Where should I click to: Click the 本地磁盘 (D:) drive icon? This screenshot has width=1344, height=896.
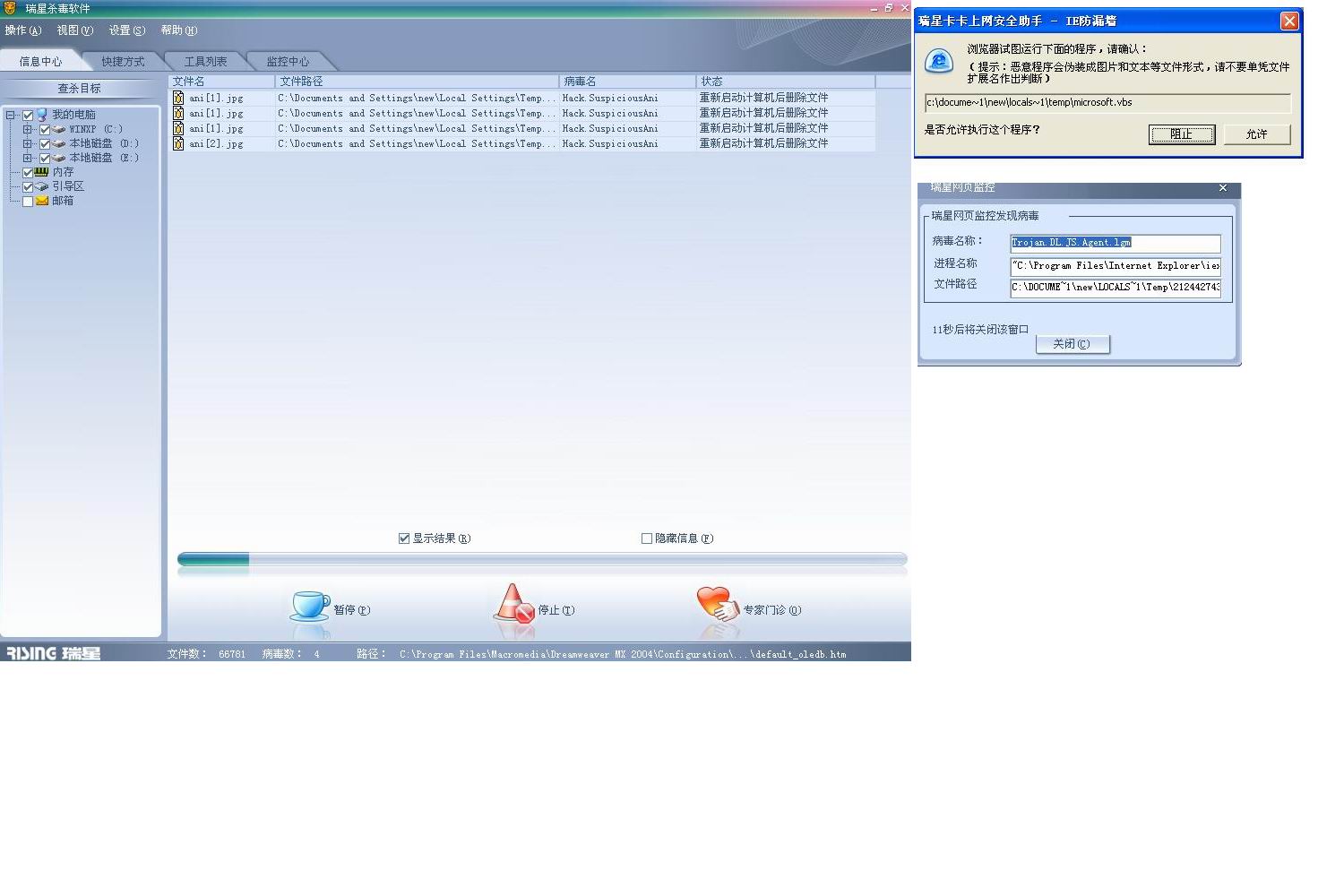click(x=59, y=143)
